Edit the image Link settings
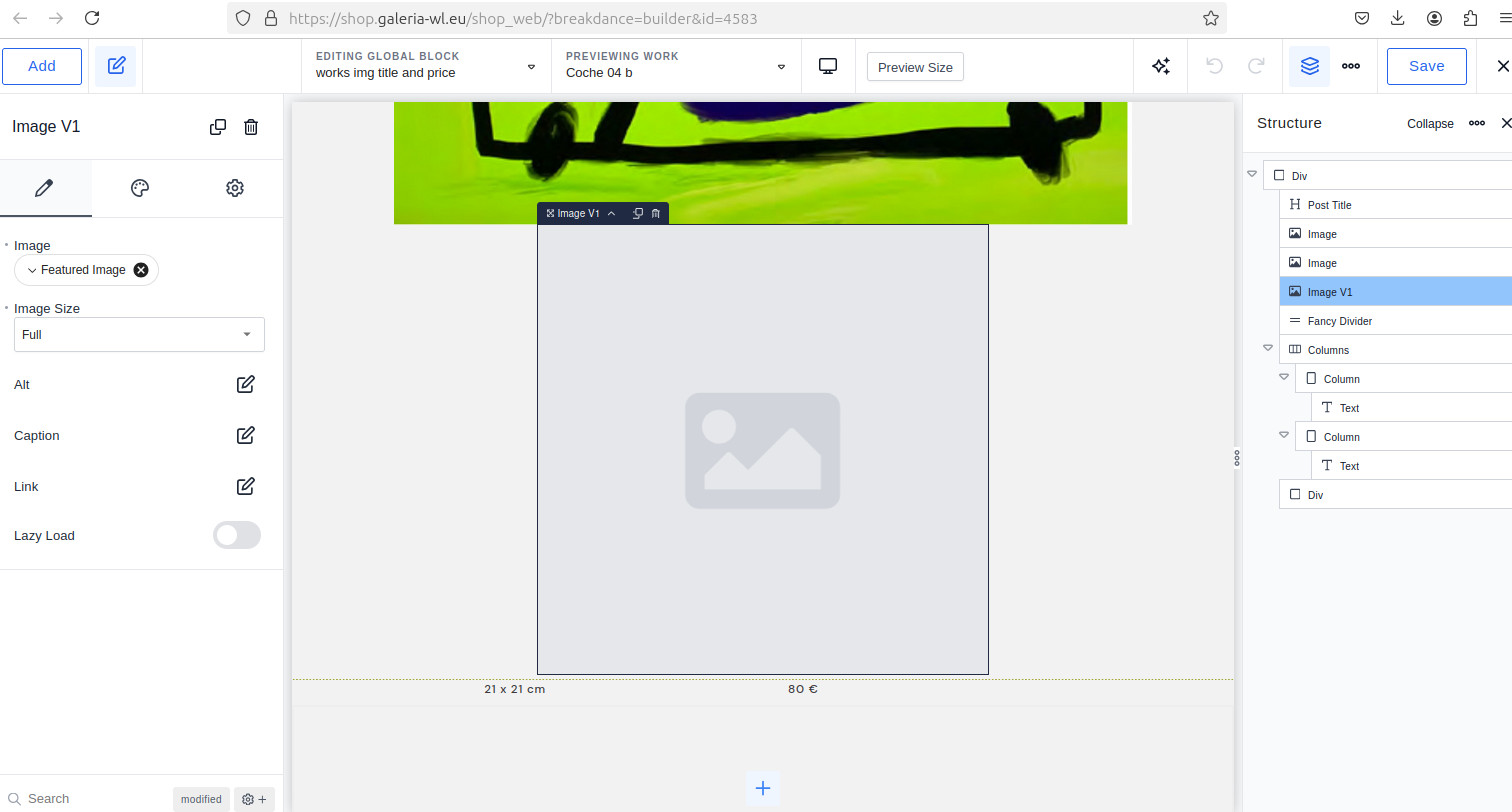 (245, 486)
